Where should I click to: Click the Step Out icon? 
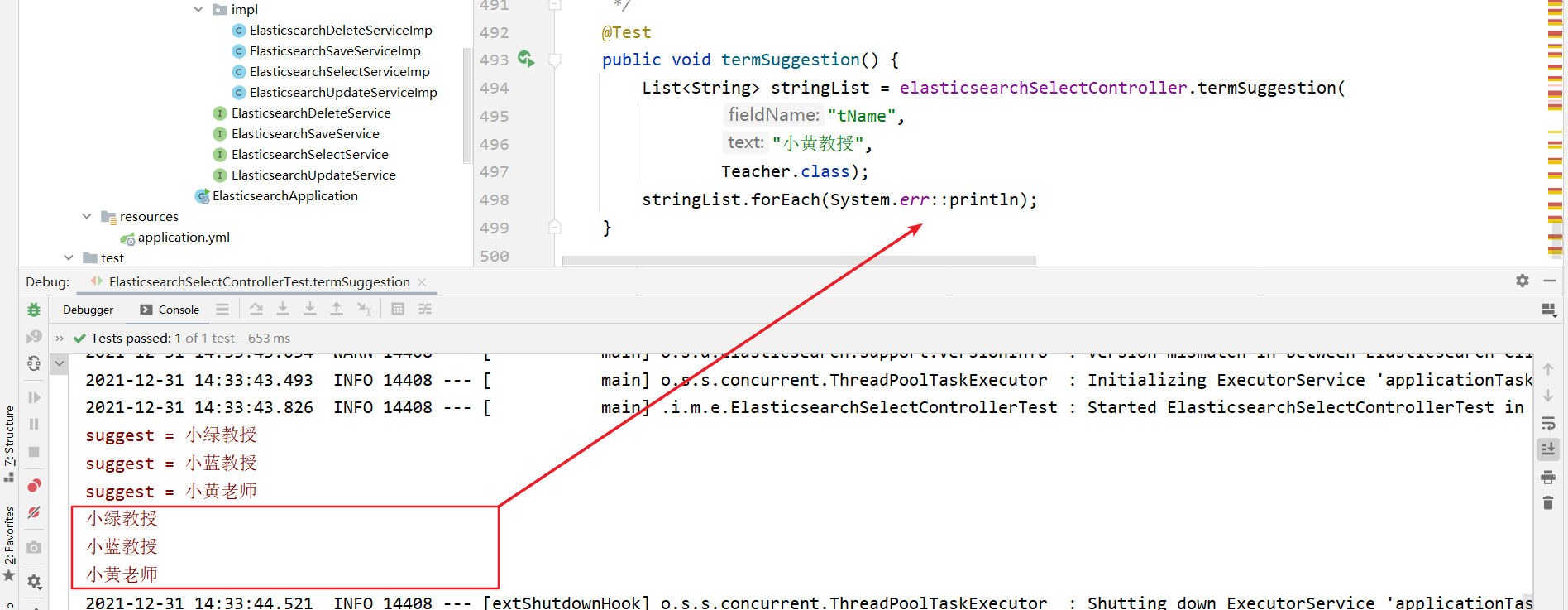click(x=337, y=309)
